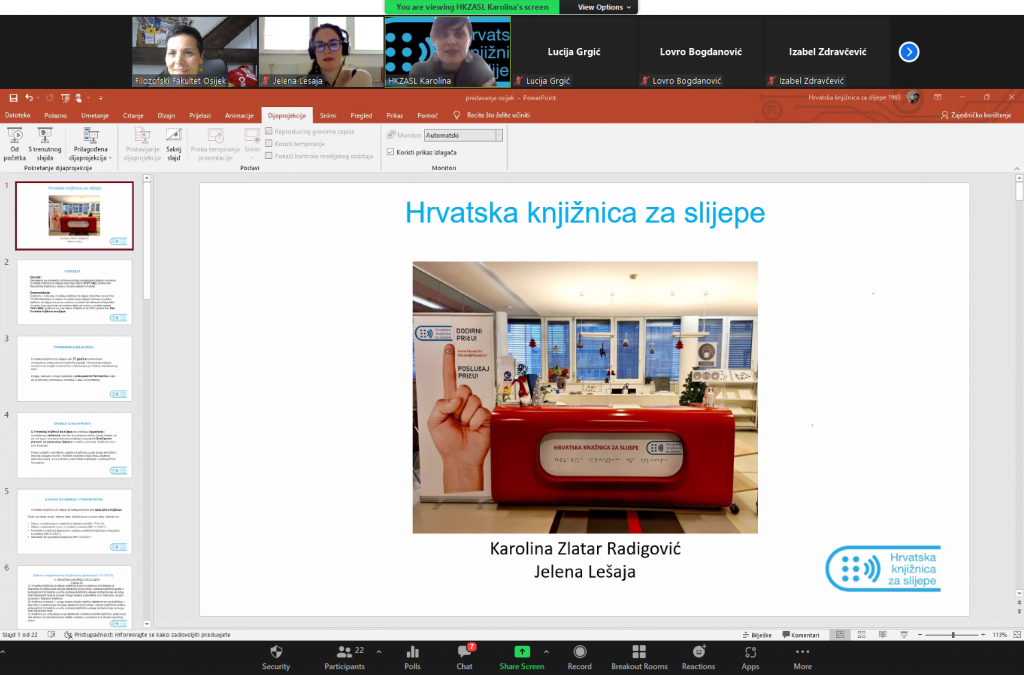Start the slideshow with the Od početka button
Image resolution: width=1024 pixels, height=675 pixels.
click(x=15, y=144)
